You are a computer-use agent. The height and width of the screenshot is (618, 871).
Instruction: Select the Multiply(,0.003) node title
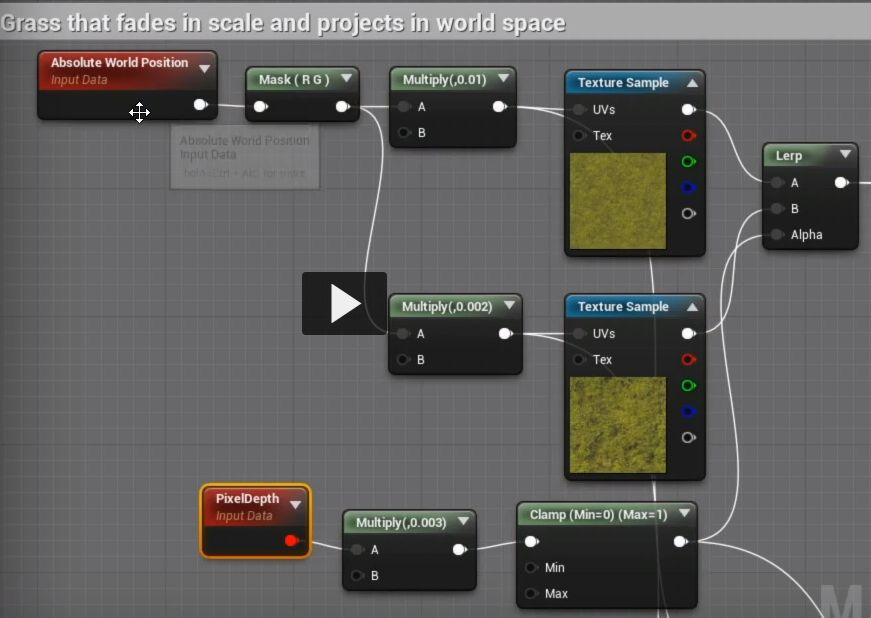(x=401, y=522)
